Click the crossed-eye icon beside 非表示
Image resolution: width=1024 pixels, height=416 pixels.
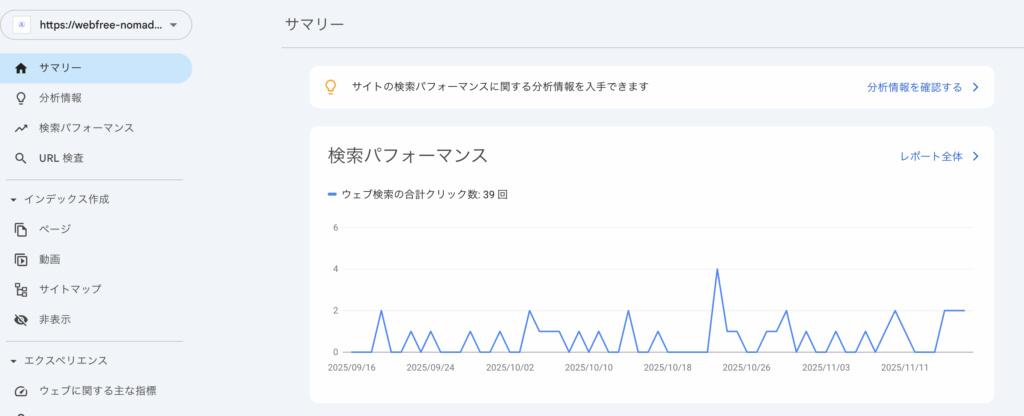coord(21,319)
